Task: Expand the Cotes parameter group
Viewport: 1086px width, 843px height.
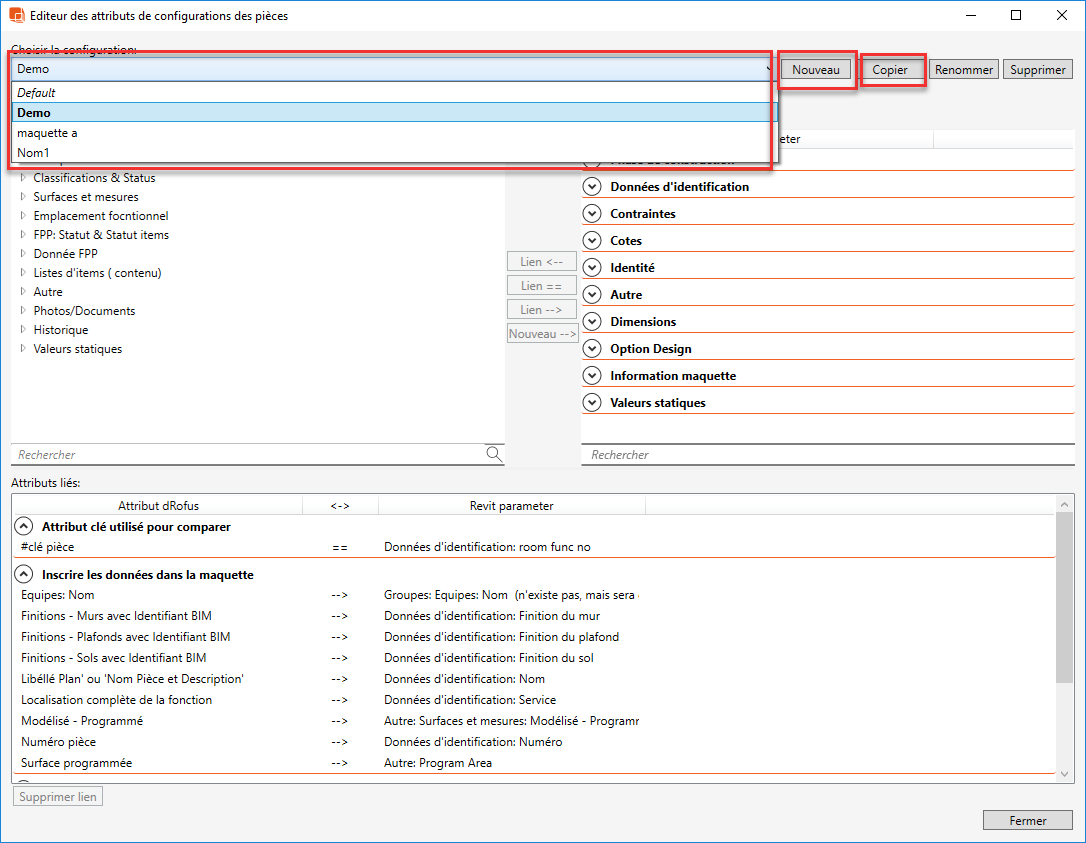Action: (x=592, y=241)
